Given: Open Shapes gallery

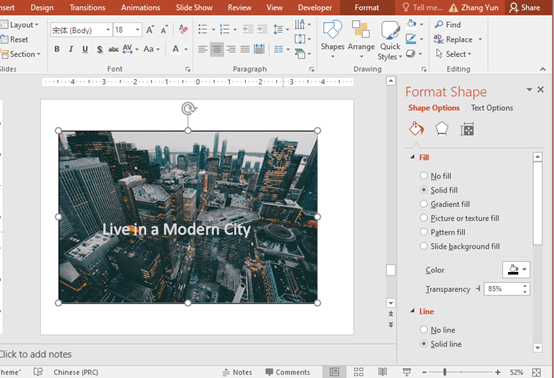Looking at the screenshot, I should (x=332, y=40).
